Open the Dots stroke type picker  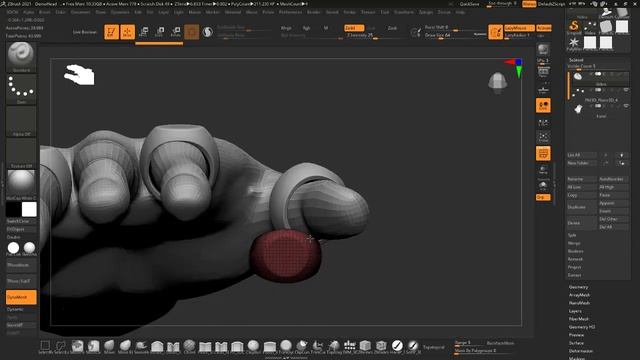(x=21, y=89)
